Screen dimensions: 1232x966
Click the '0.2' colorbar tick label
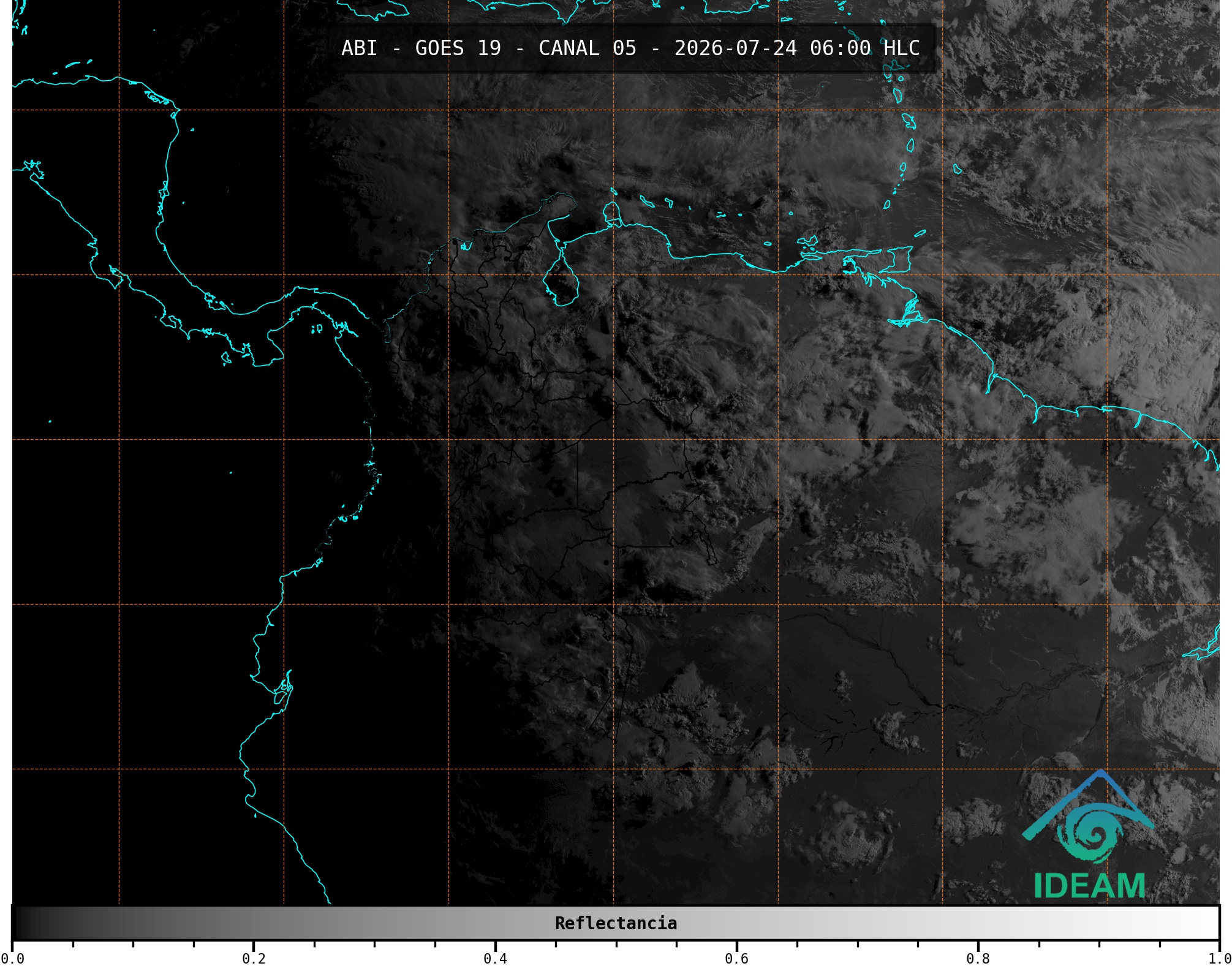tap(254, 959)
